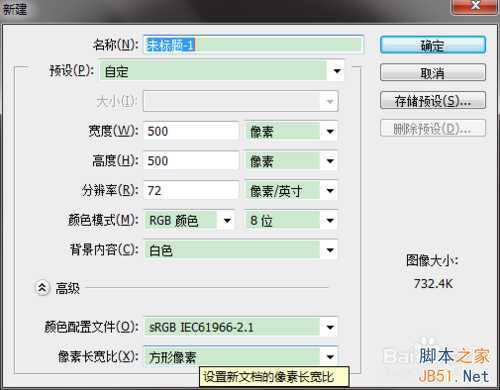
Task: Click the 高度(H) label
Action: coord(115,161)
